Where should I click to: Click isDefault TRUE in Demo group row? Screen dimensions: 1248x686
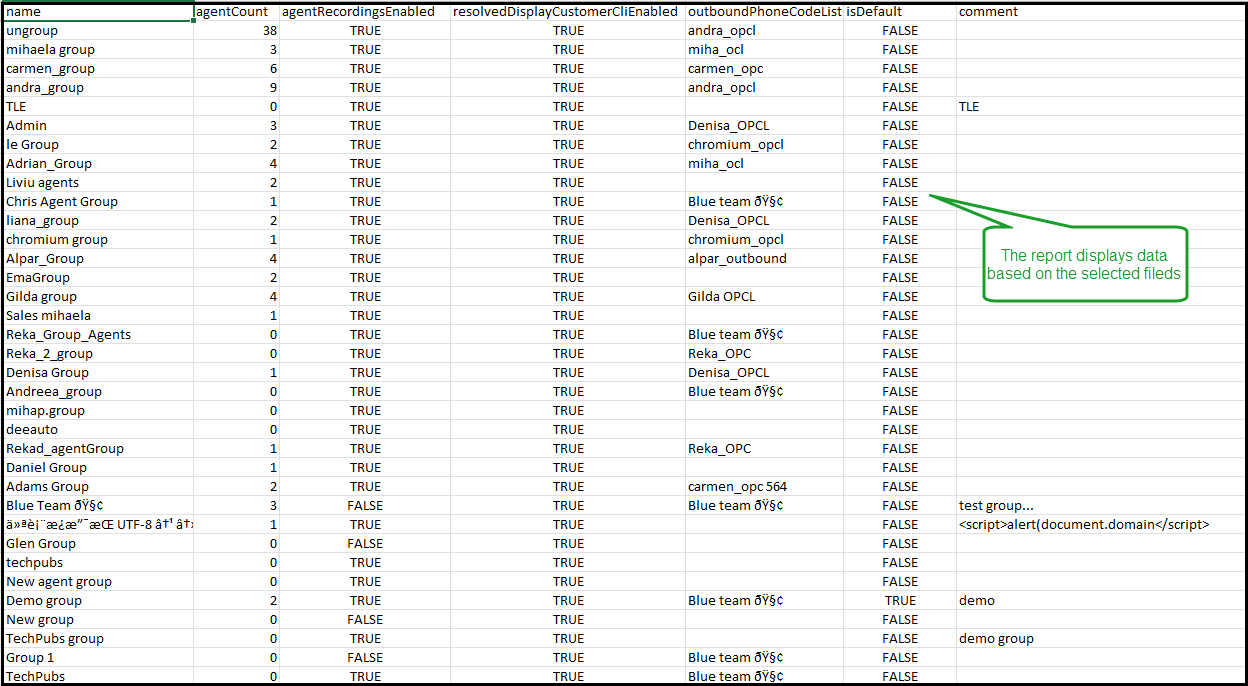900,601
